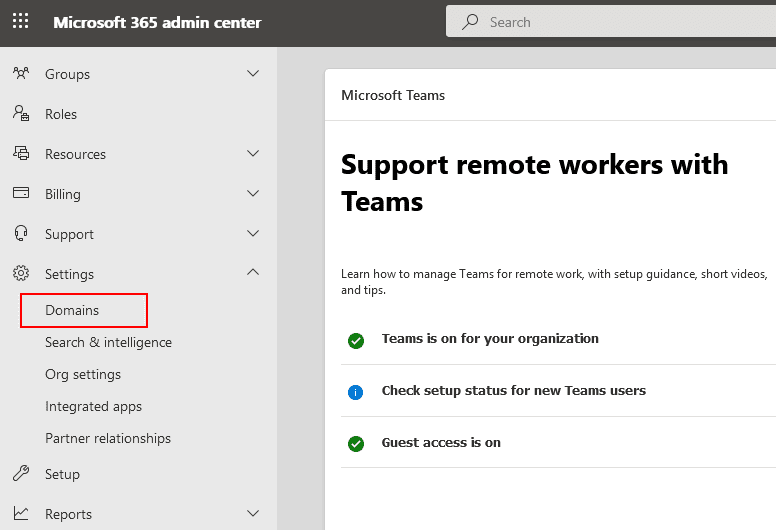Click the Resources icon in sidebar
The image size is (776, 530).
[x=21, y=154]
